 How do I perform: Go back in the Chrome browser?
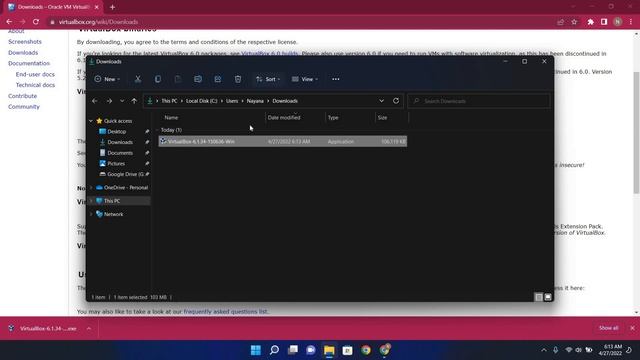pyautogui.click(x=9, y=22)
